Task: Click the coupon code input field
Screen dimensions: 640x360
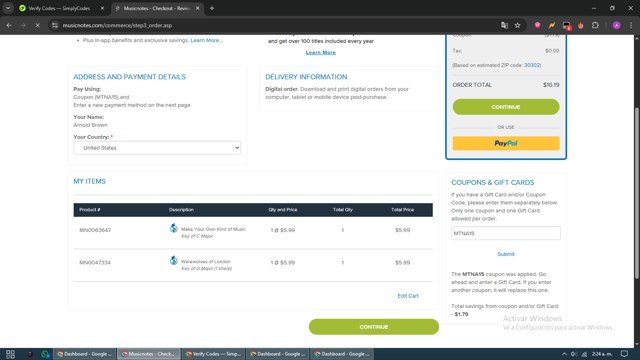Action: [506, 233]
